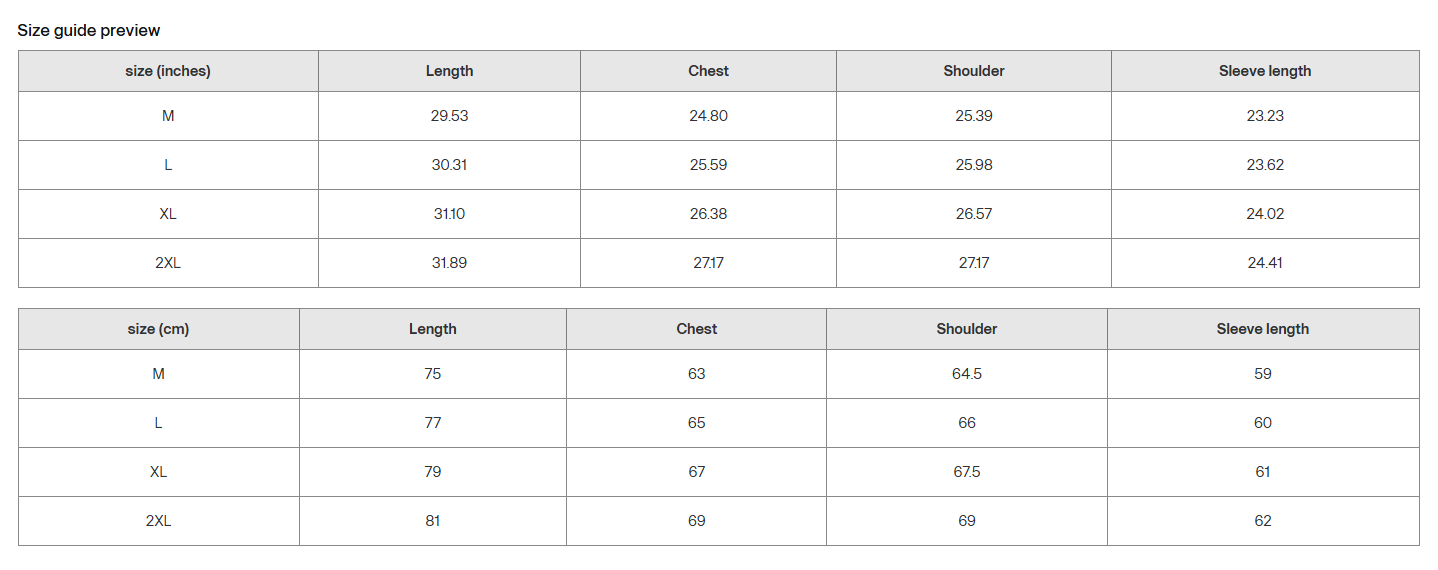
Task: Click the 31.10 length value
Action: [449, 214]
